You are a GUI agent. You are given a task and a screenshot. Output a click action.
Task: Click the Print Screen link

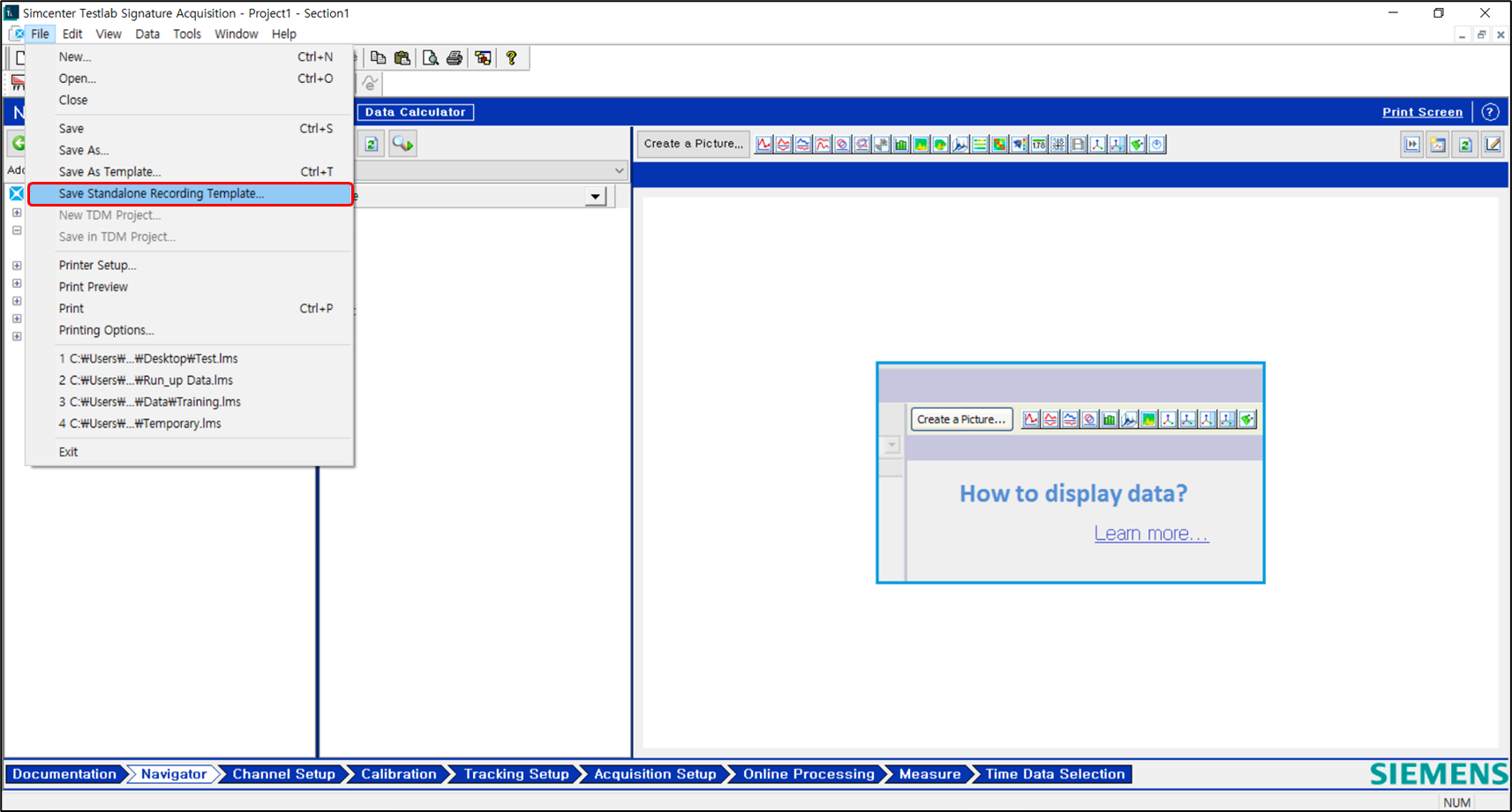1422,112
